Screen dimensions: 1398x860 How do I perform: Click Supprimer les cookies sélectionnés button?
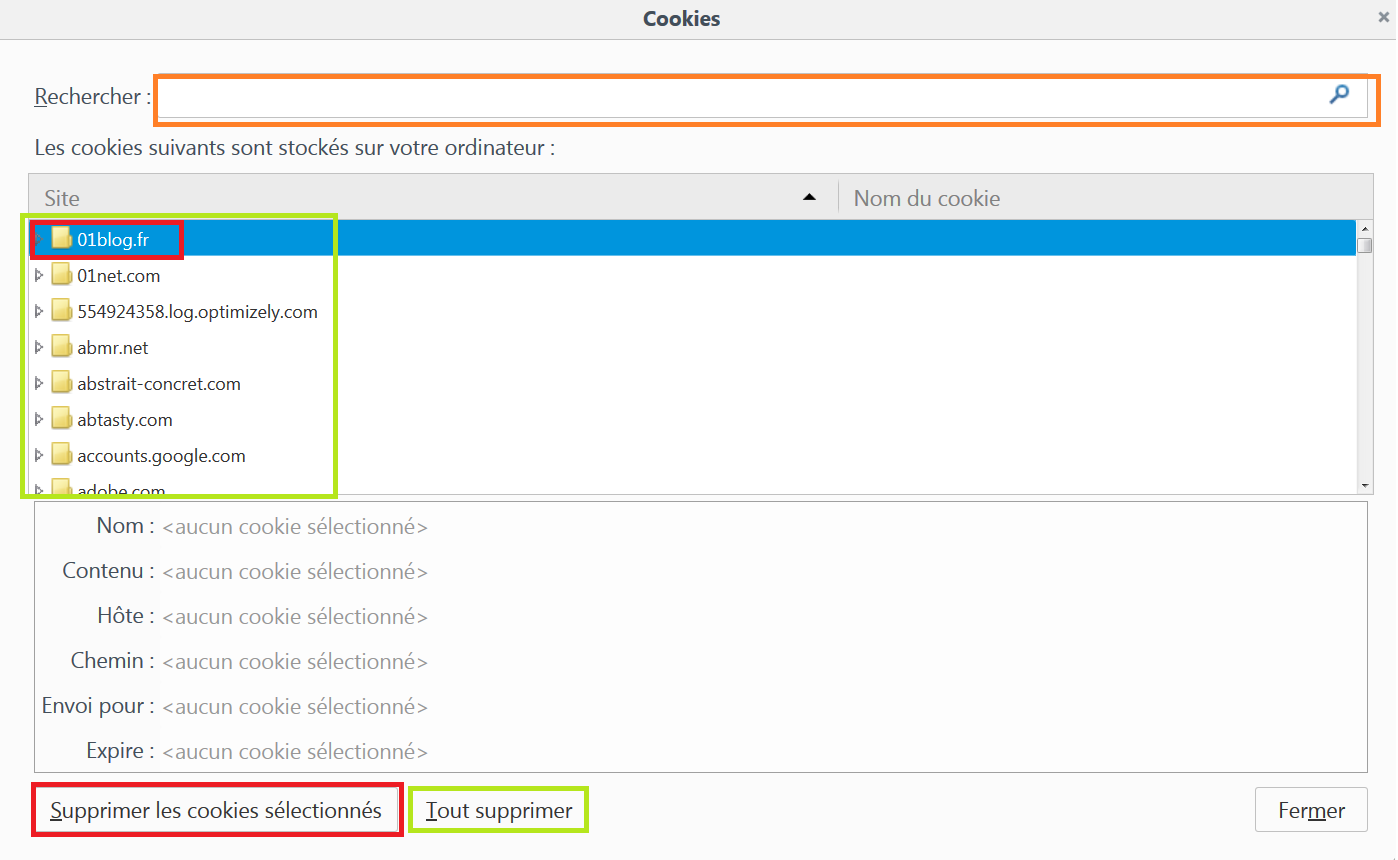point(217,810)
